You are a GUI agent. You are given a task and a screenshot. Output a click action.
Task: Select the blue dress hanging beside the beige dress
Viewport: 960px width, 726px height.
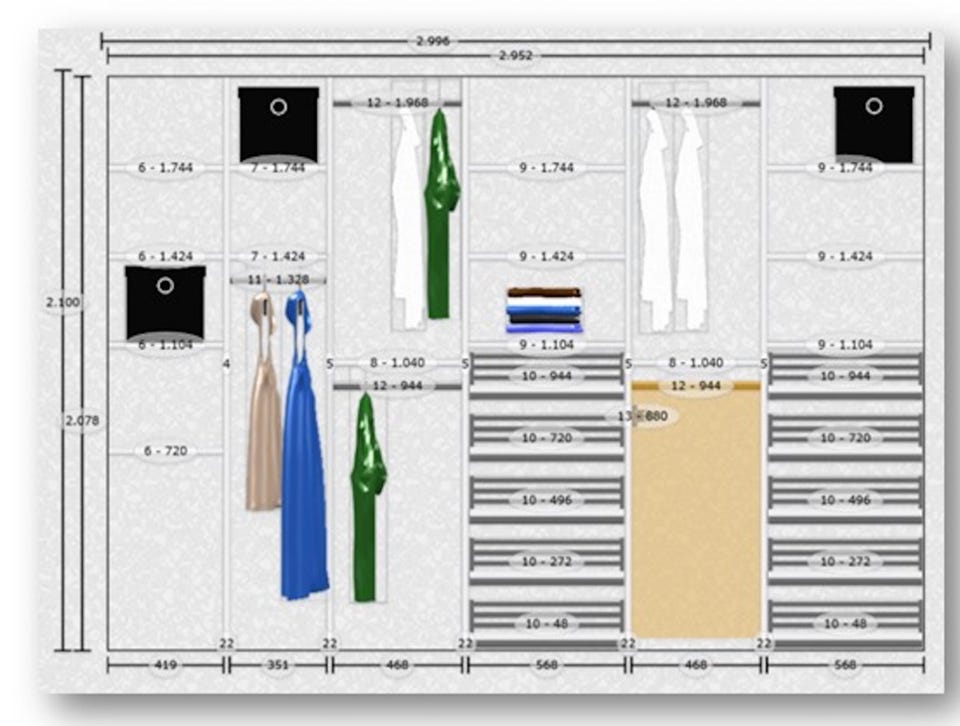point(304,446)
